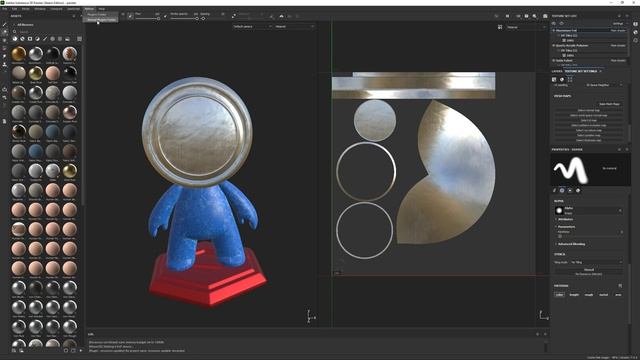Open the Material properties section icon
The image size is (640, 360).
pos(578,190)
